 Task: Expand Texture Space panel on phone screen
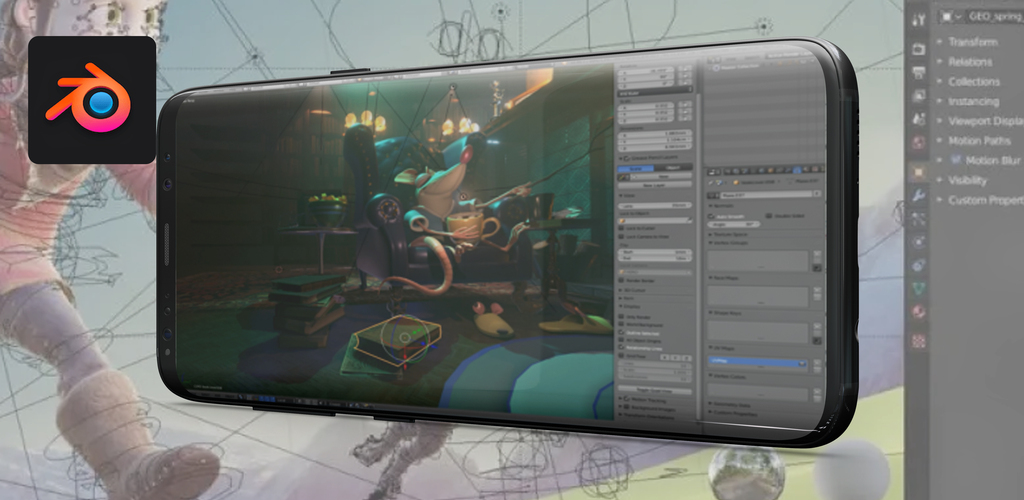pos(711,234)
